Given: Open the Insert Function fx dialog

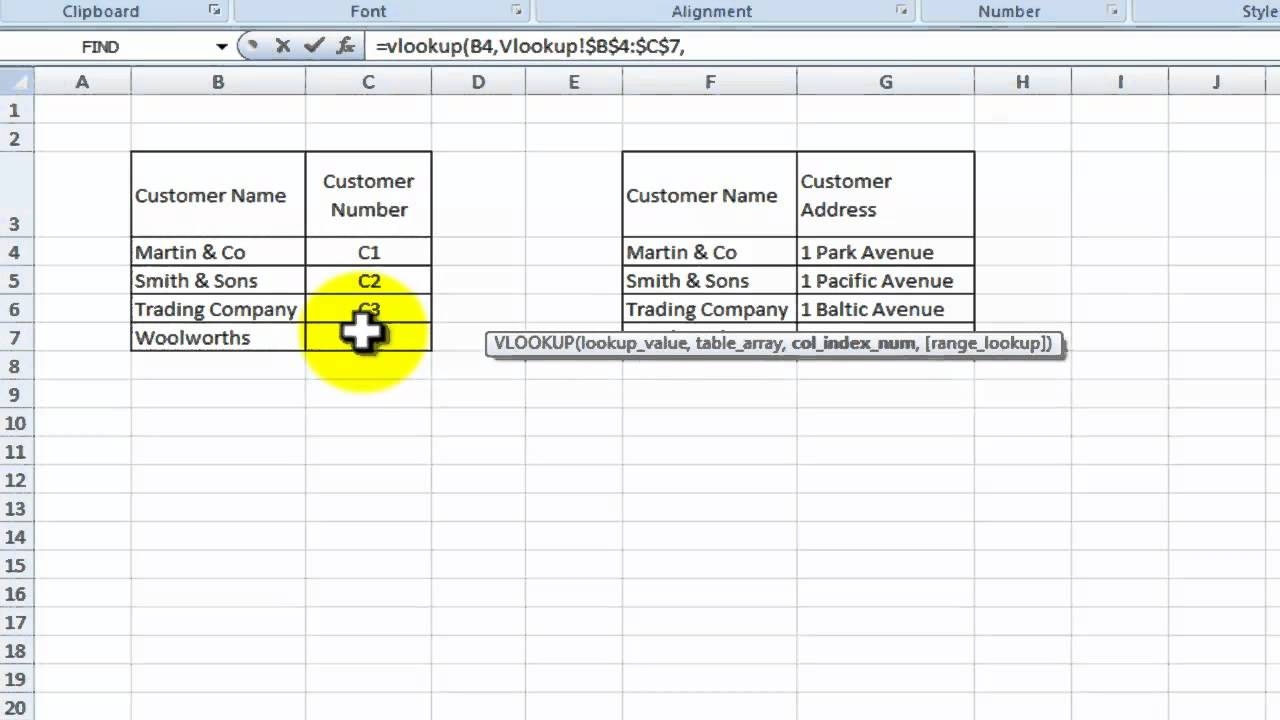Looking at the screenshot, I should pos(345,46).
